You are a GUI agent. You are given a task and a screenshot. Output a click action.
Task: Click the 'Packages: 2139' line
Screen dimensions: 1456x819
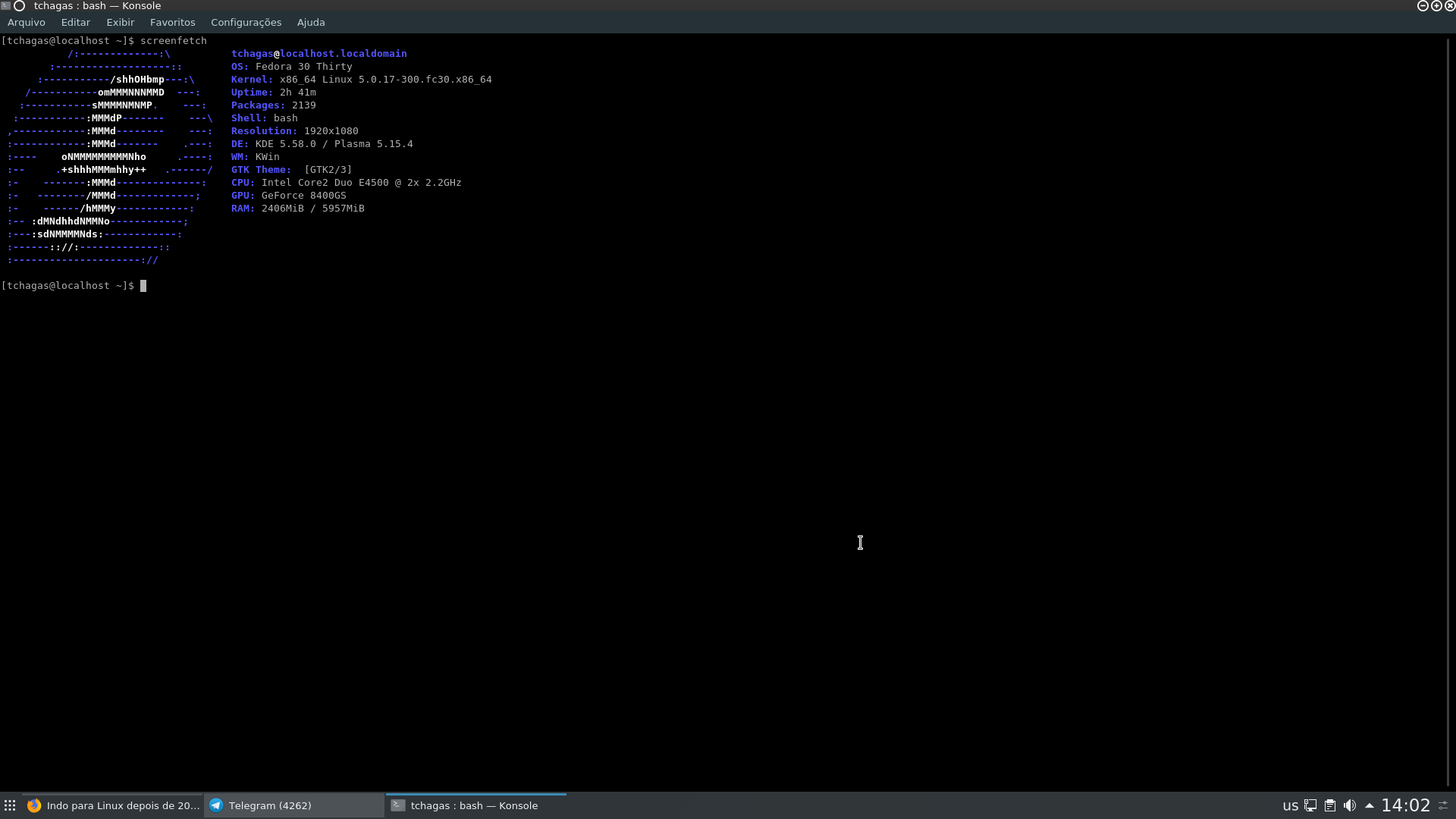[274, 105]
